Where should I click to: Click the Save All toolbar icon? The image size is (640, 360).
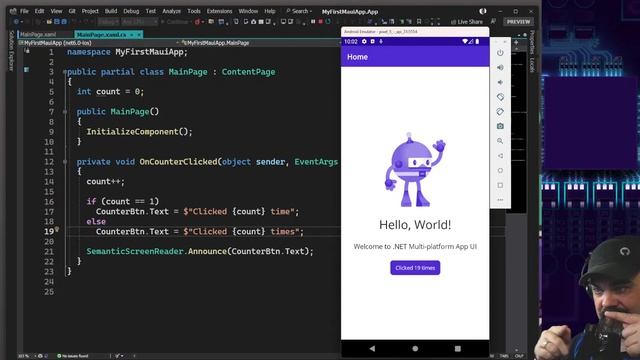click(x=64, y=22)
